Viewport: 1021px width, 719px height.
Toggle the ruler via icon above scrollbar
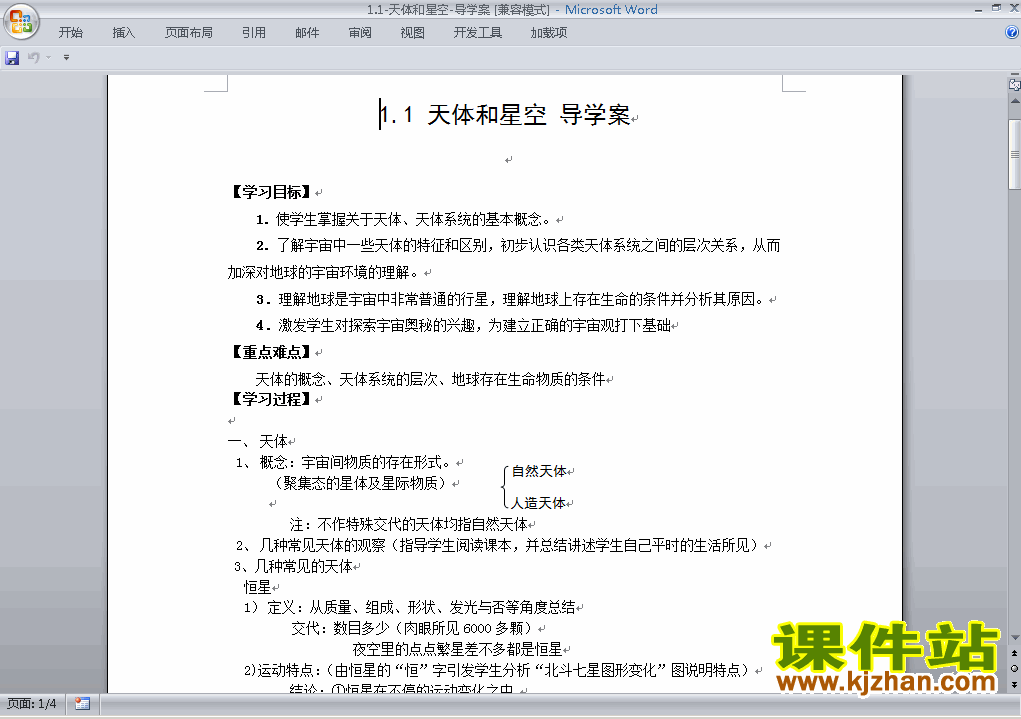tap(1014, 85)
